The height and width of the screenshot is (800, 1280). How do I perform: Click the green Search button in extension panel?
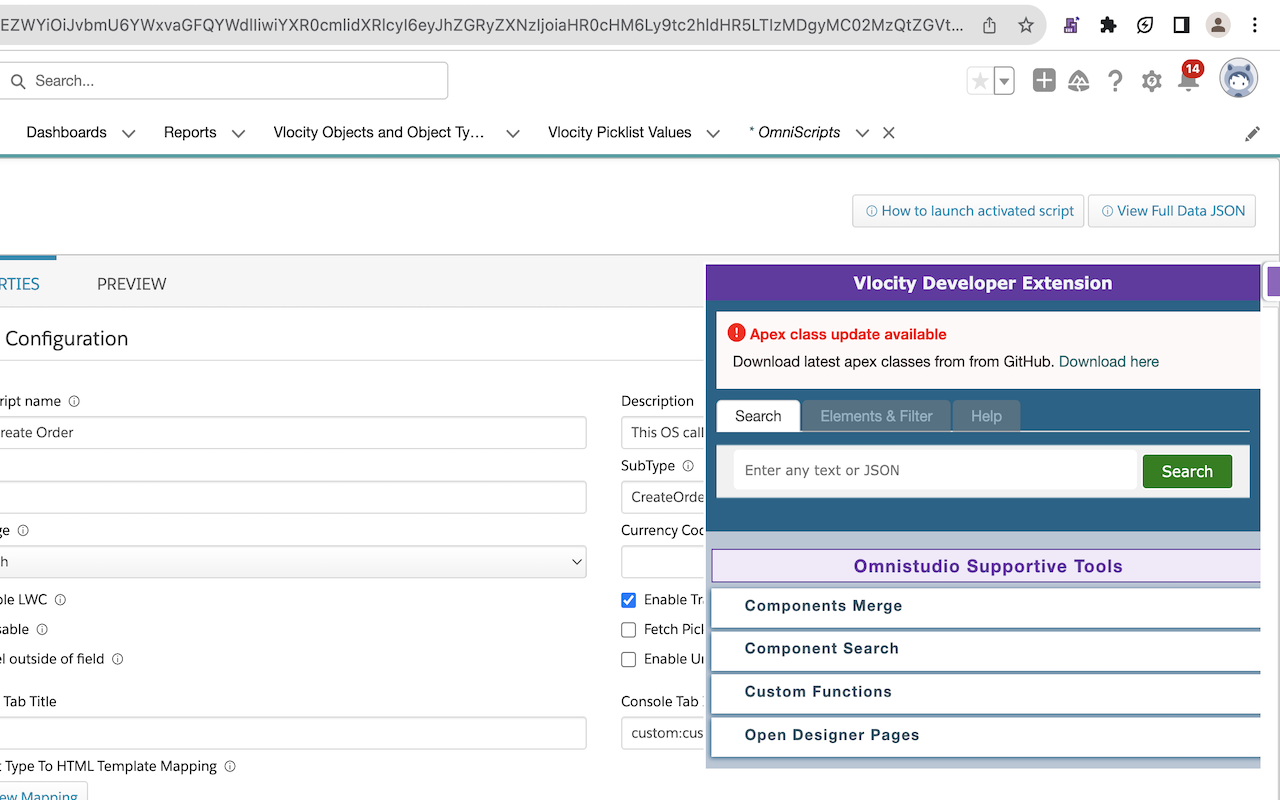[1187, 471]
